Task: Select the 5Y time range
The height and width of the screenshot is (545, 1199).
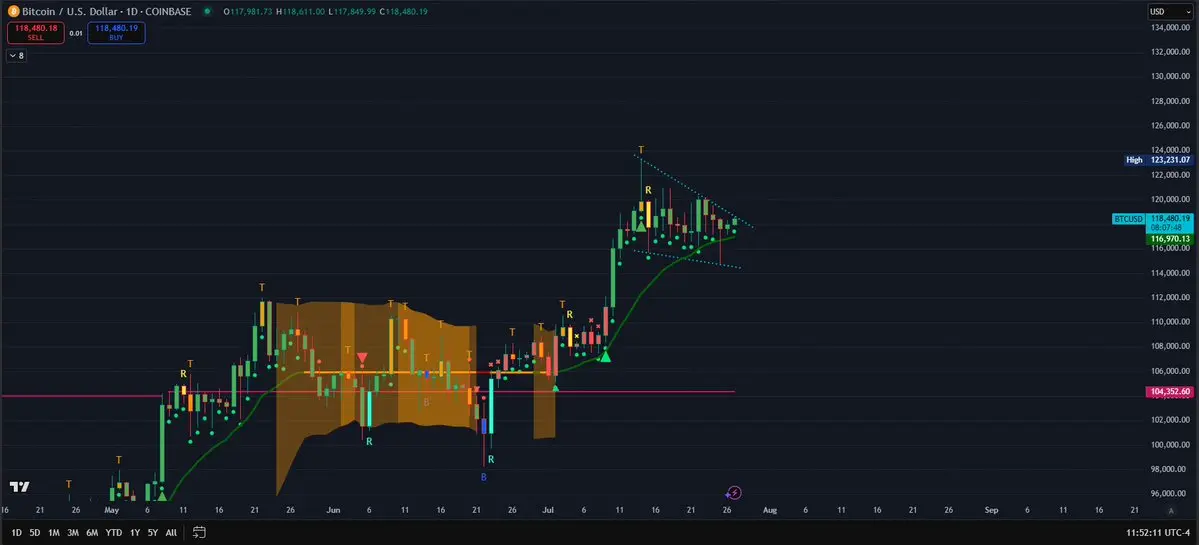Action: pos(153,532)
